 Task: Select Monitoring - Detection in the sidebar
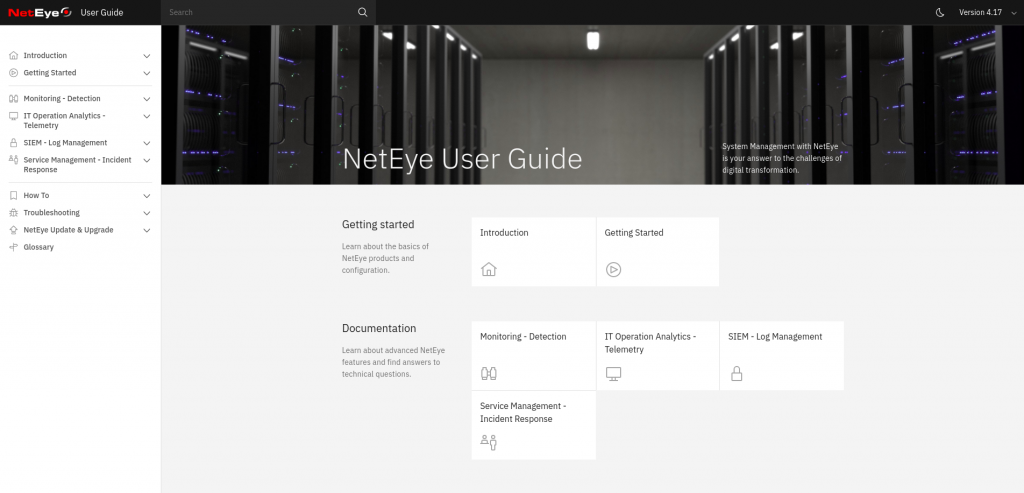[x=62, y=99]
